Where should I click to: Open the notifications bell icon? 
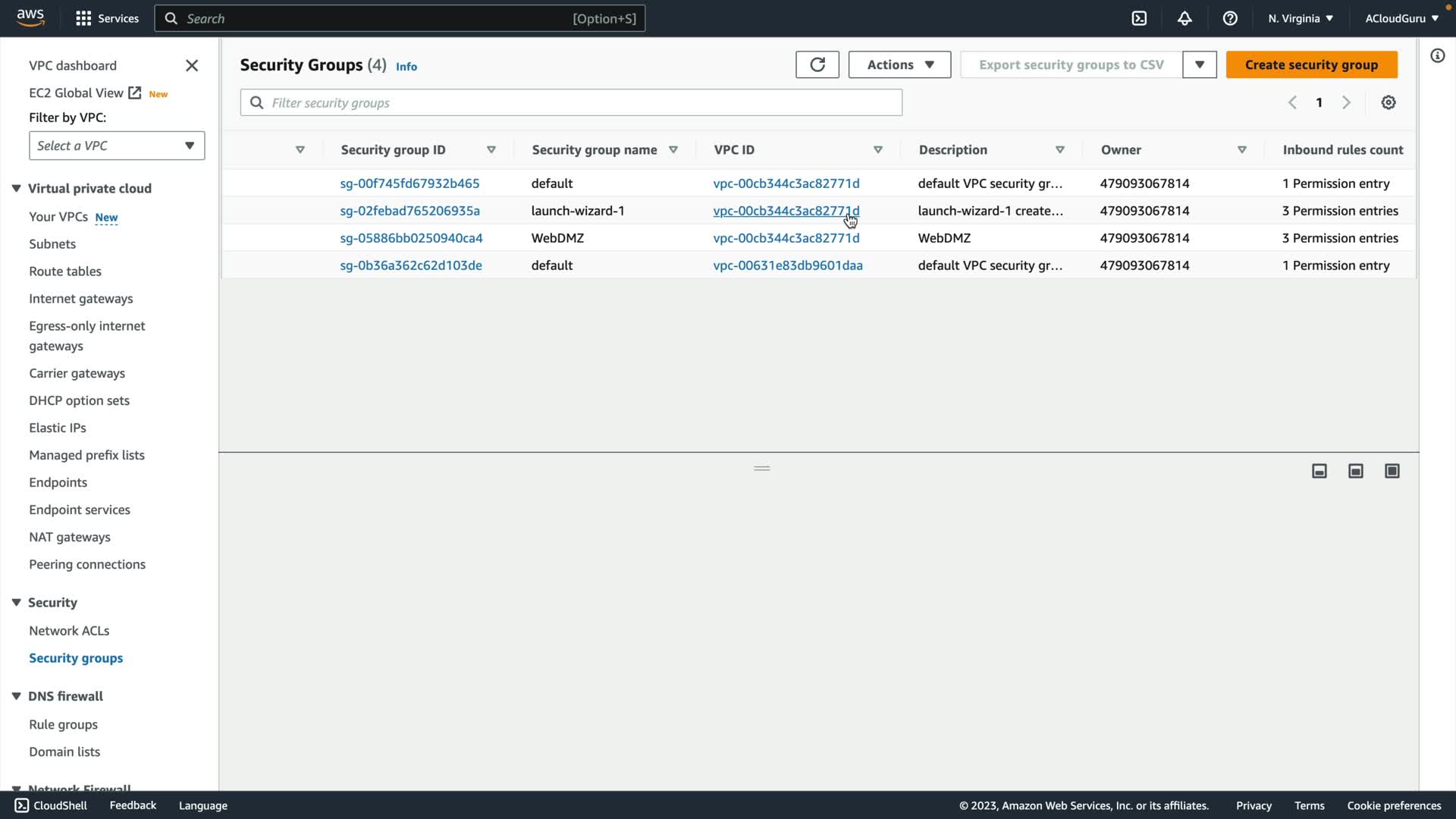coord(1185,18)
